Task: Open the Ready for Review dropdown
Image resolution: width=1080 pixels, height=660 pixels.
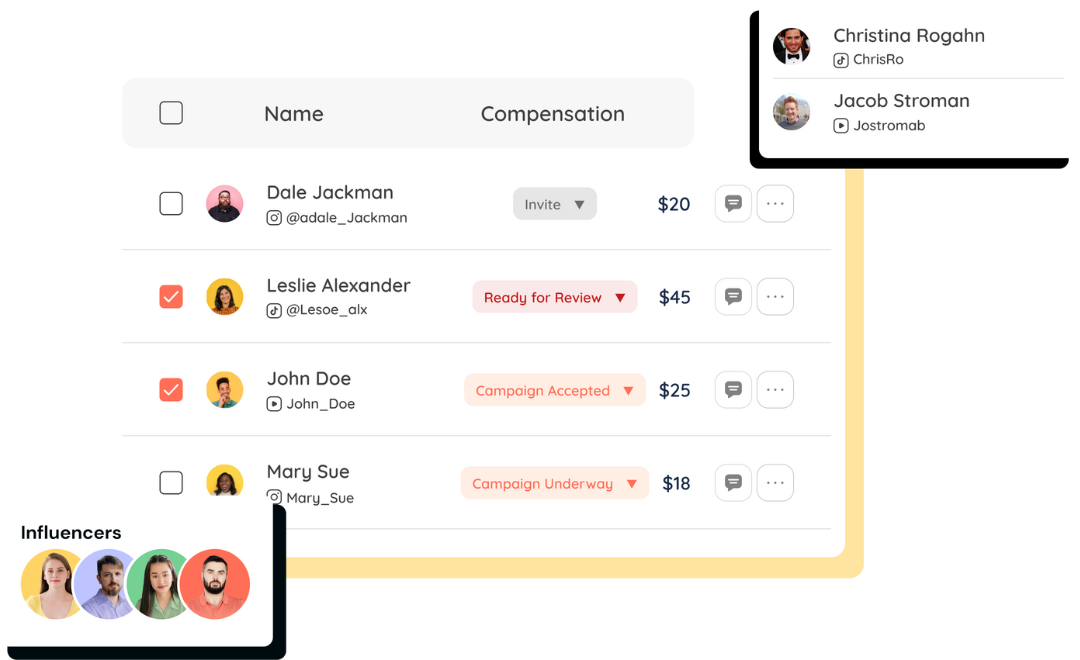Action: (555, 297)
